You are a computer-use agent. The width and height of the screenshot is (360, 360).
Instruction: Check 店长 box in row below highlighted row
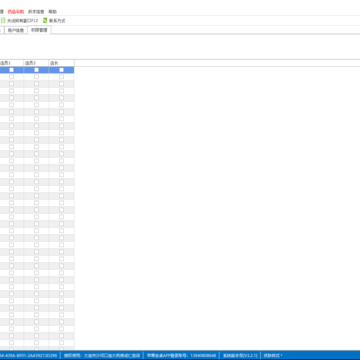tap(61, 77)
